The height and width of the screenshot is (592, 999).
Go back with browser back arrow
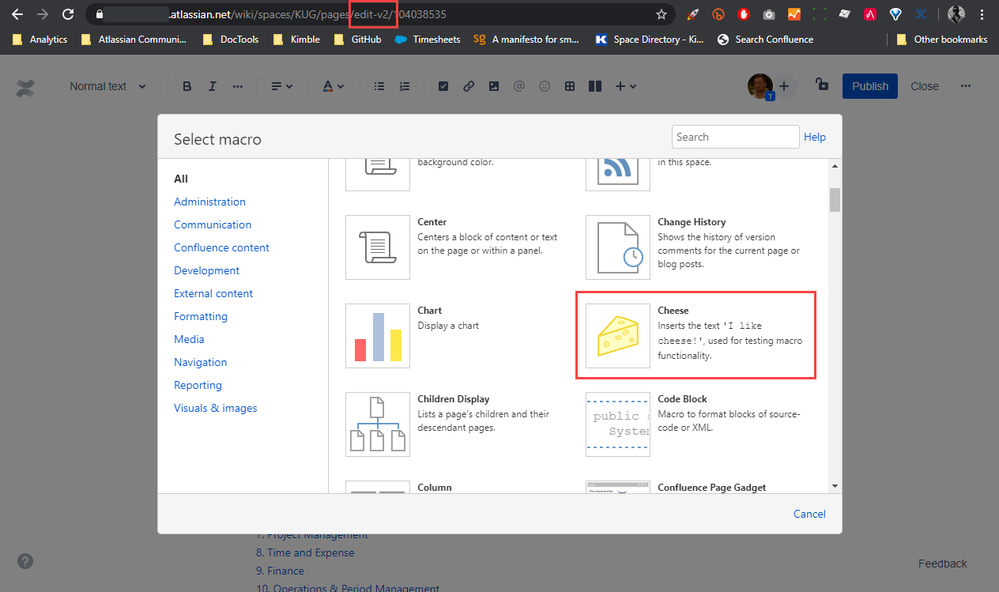point(17,14)
